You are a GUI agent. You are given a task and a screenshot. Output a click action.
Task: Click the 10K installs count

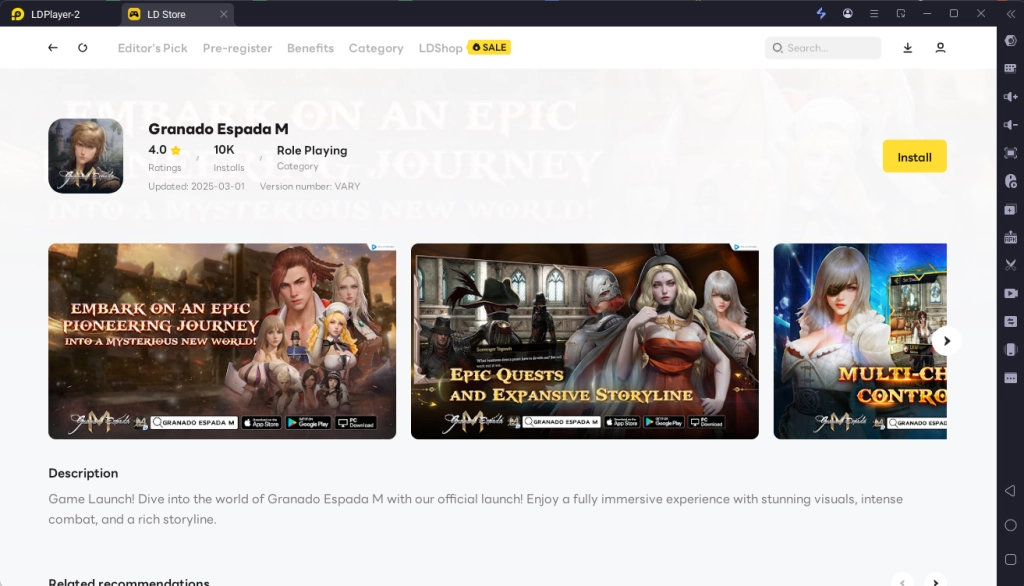click(224, 150)
